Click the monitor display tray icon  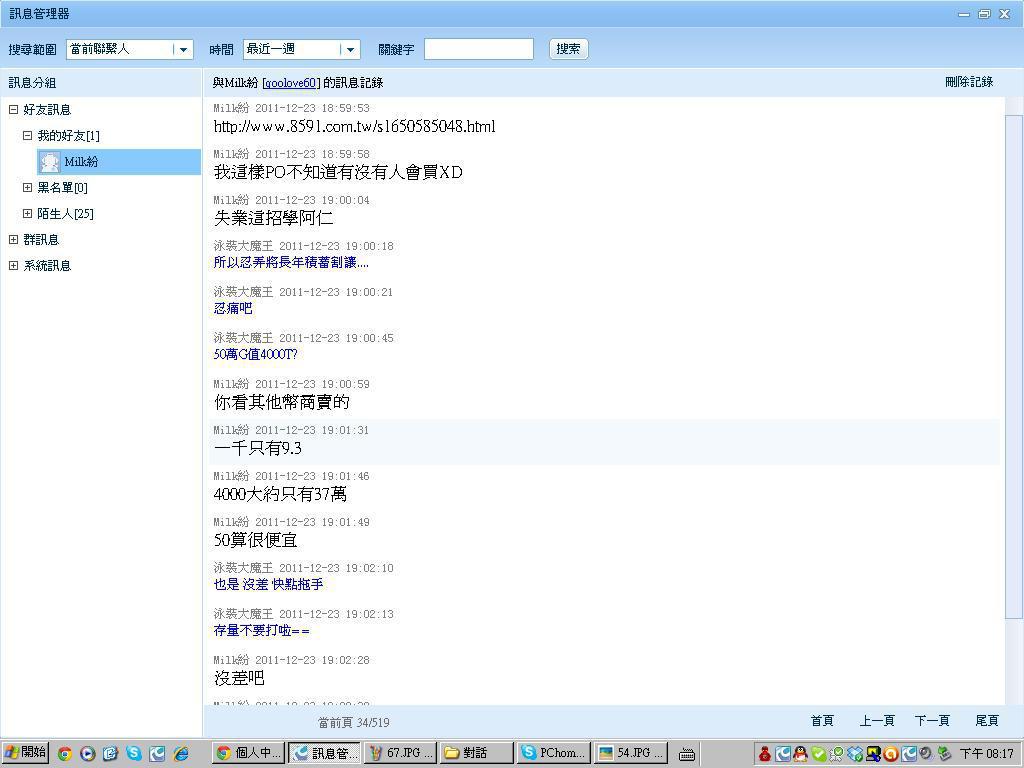pyautogui.click(x=873, y=754)
